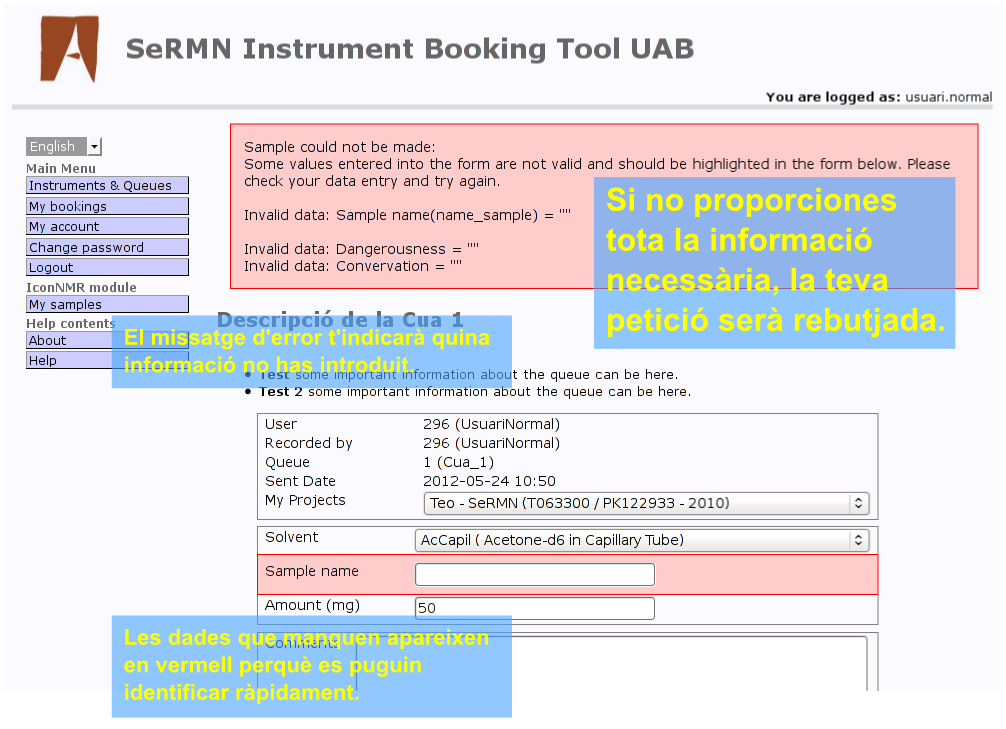Open My samples in IconNMR module
The height and width of the screenshot is (729, 1006).
click(108, 304)
